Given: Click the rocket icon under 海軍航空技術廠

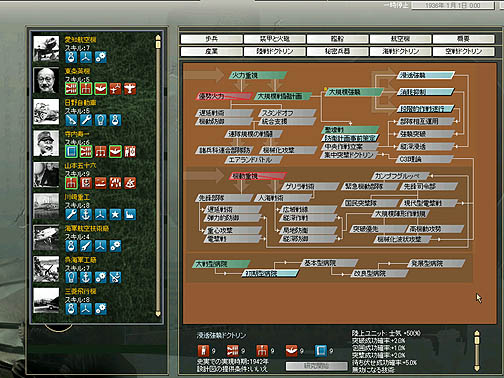Looking at the screenshot, I should click(86, 246).
